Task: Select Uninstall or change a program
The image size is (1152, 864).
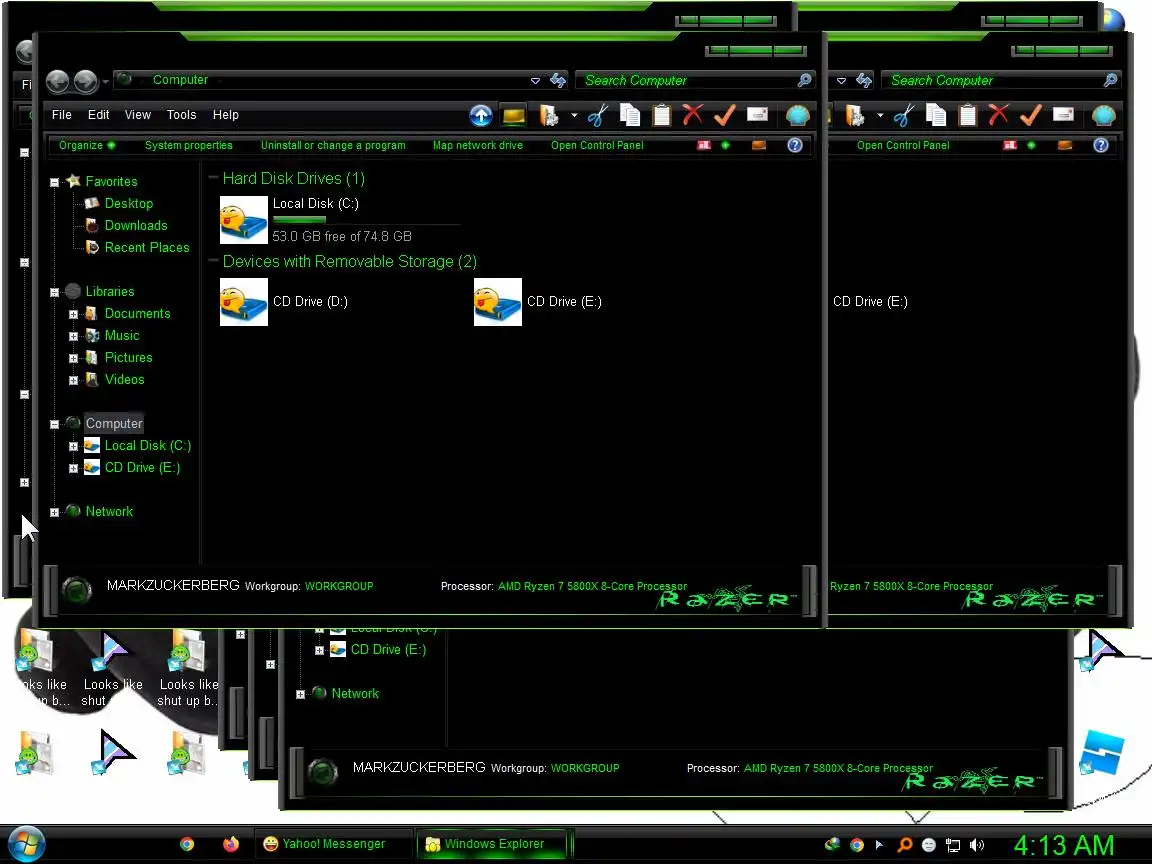Action: pos(333,145)
